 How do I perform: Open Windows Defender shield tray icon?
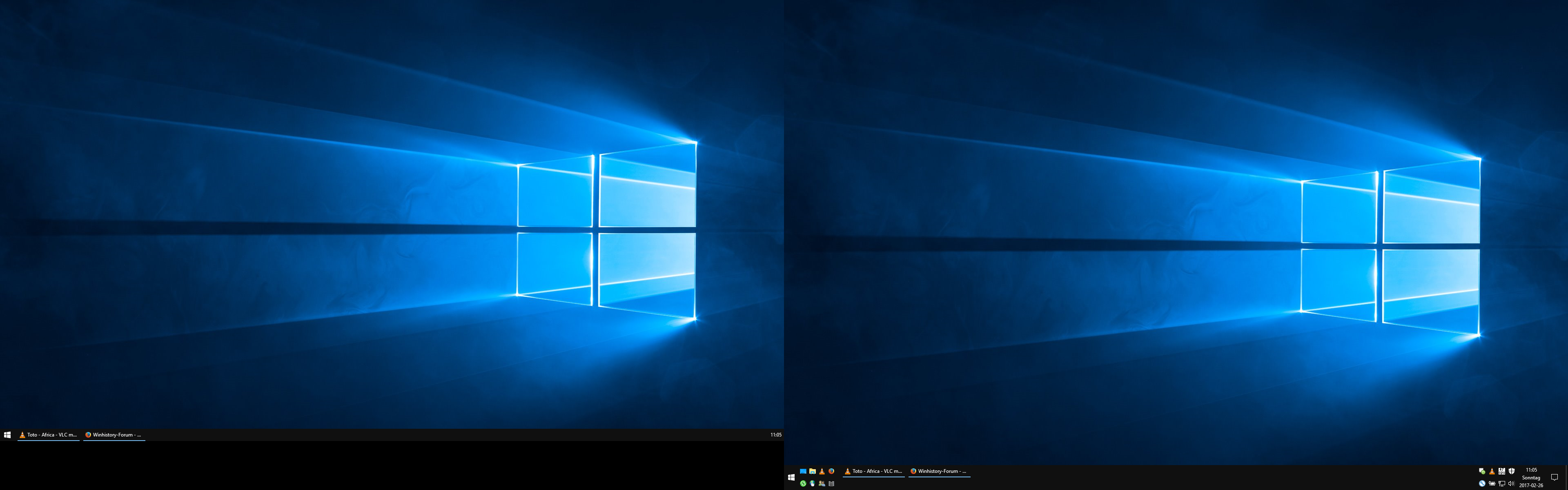click(1511, 471)
